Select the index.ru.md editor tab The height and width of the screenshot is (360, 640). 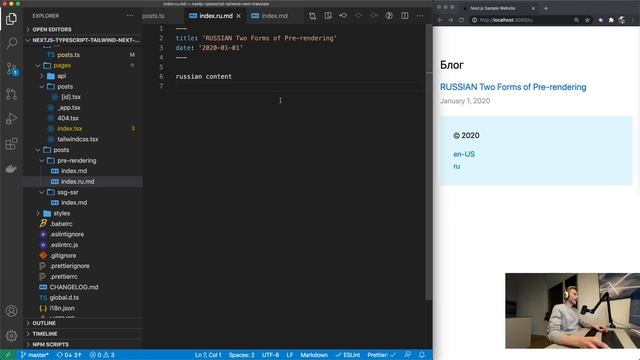pos(216,16)
